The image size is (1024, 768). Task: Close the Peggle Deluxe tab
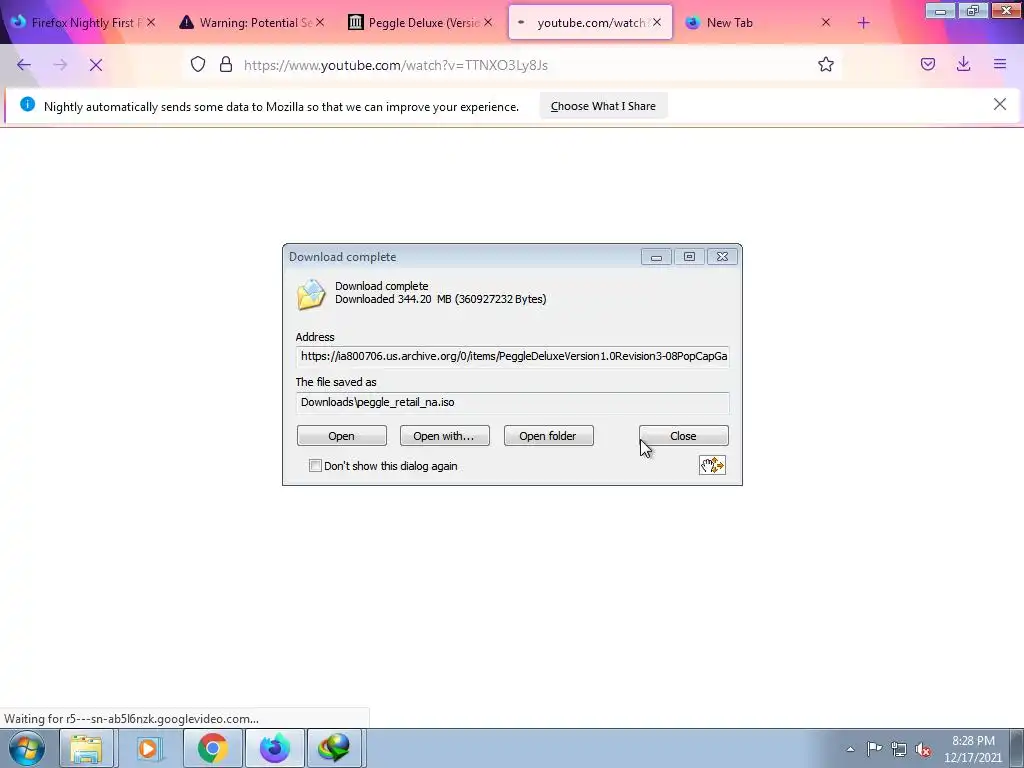(488, 22)
